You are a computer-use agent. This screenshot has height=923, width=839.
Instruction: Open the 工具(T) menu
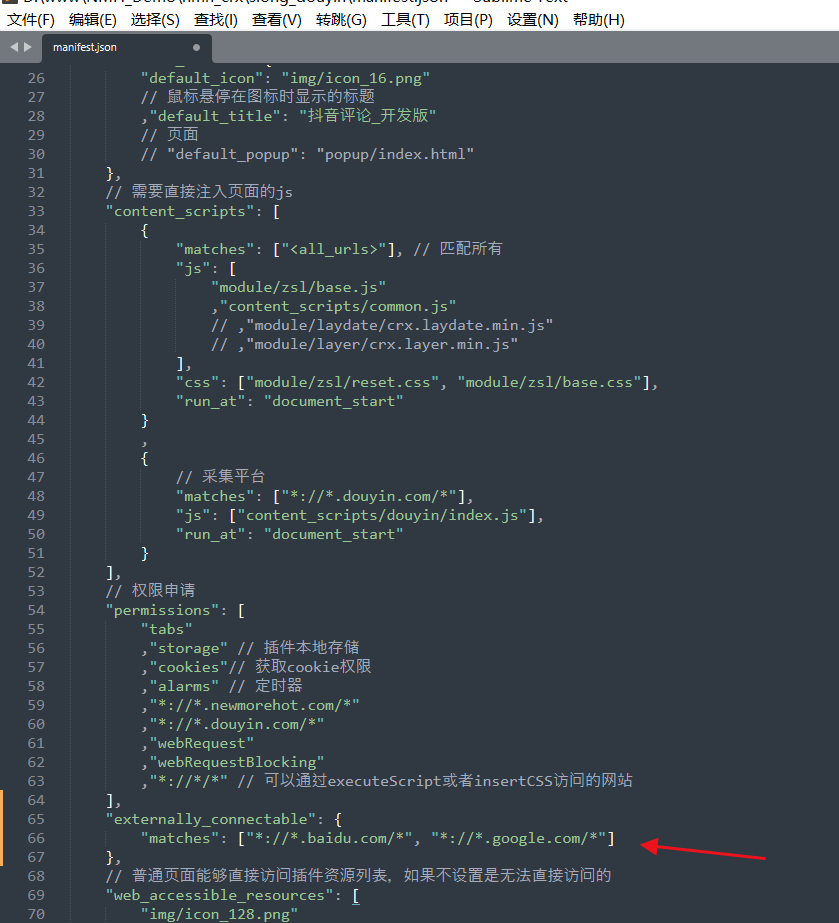[405, 20]
